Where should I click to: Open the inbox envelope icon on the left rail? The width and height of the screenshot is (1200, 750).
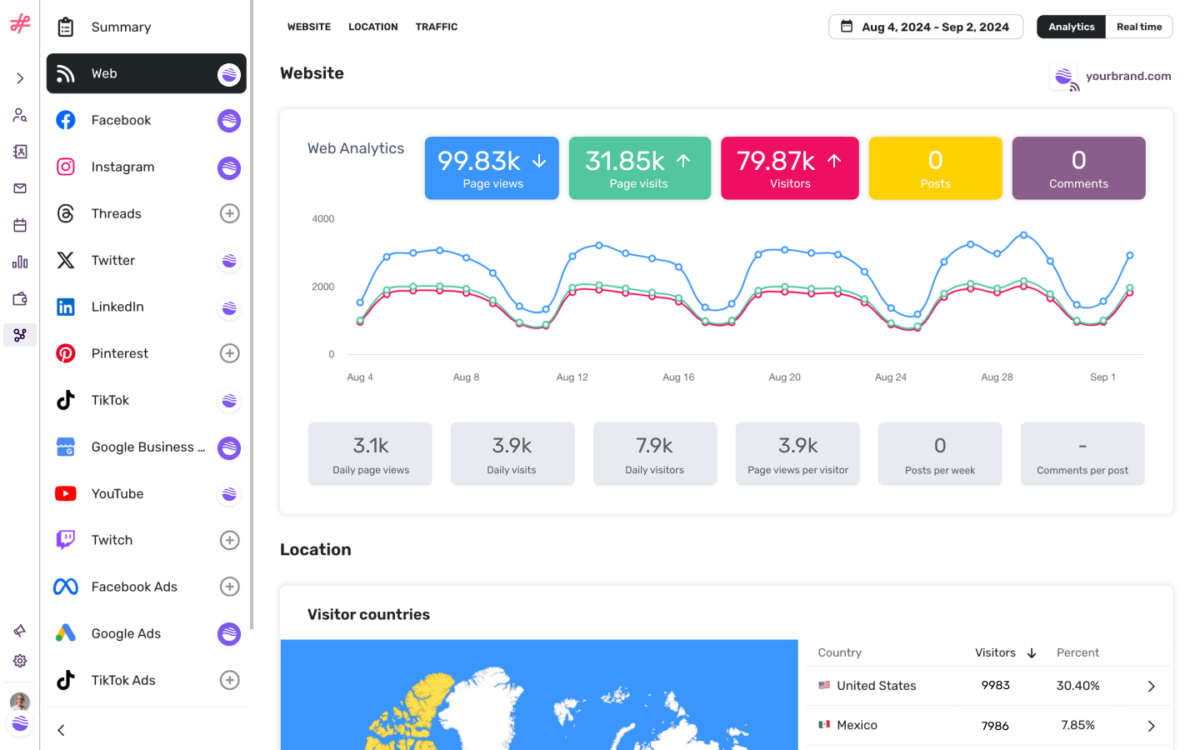coord(19,188)
